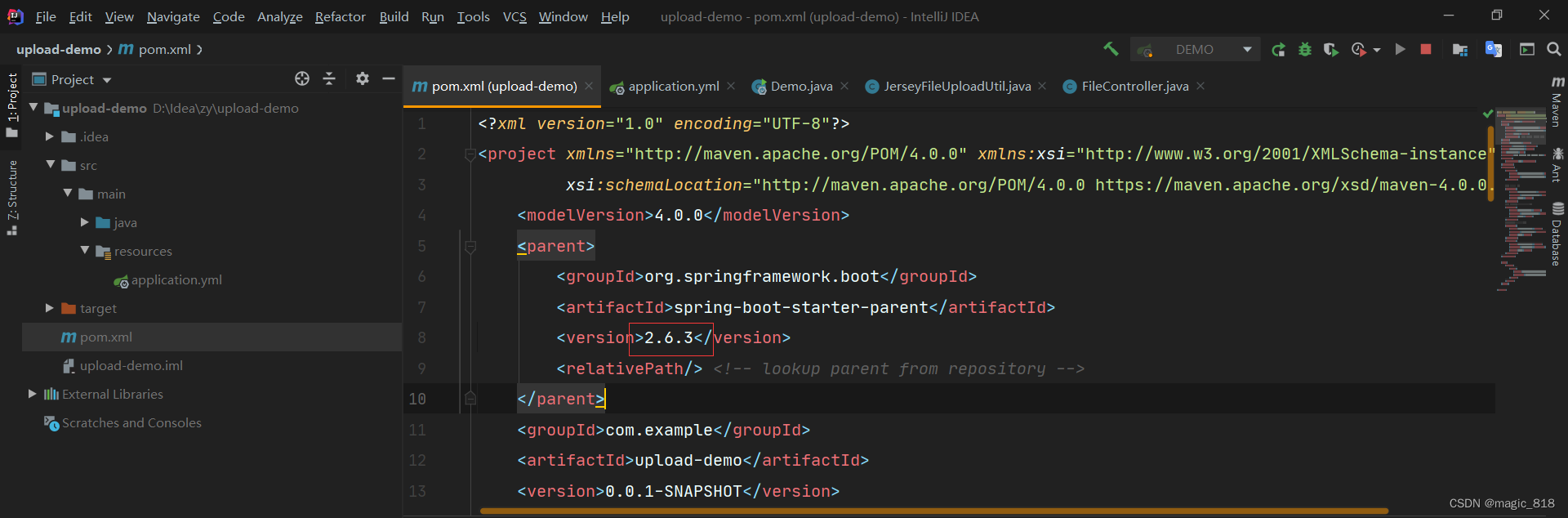Image resolution: width=1568 pixels, height=518 pixels.
Task: Click the Rerun DEMO green arrow icon
Action: click(x=1278, y=50)
